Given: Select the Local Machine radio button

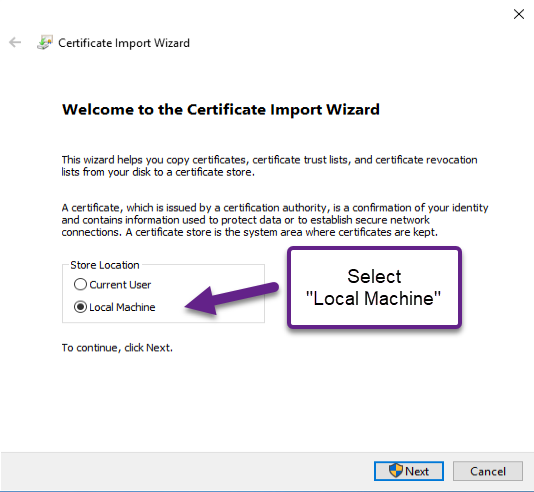Looking at the screenshot, I should (x=80, y=307).
